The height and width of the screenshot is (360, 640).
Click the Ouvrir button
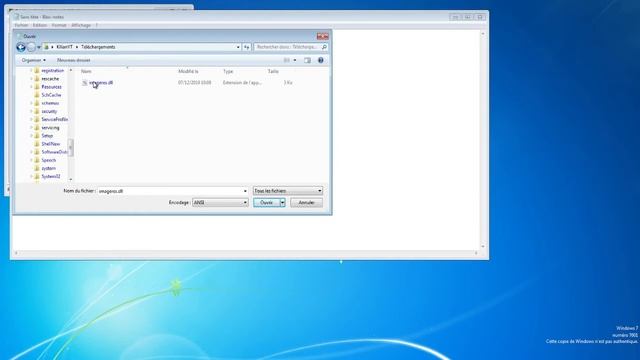tap(267, 202)
